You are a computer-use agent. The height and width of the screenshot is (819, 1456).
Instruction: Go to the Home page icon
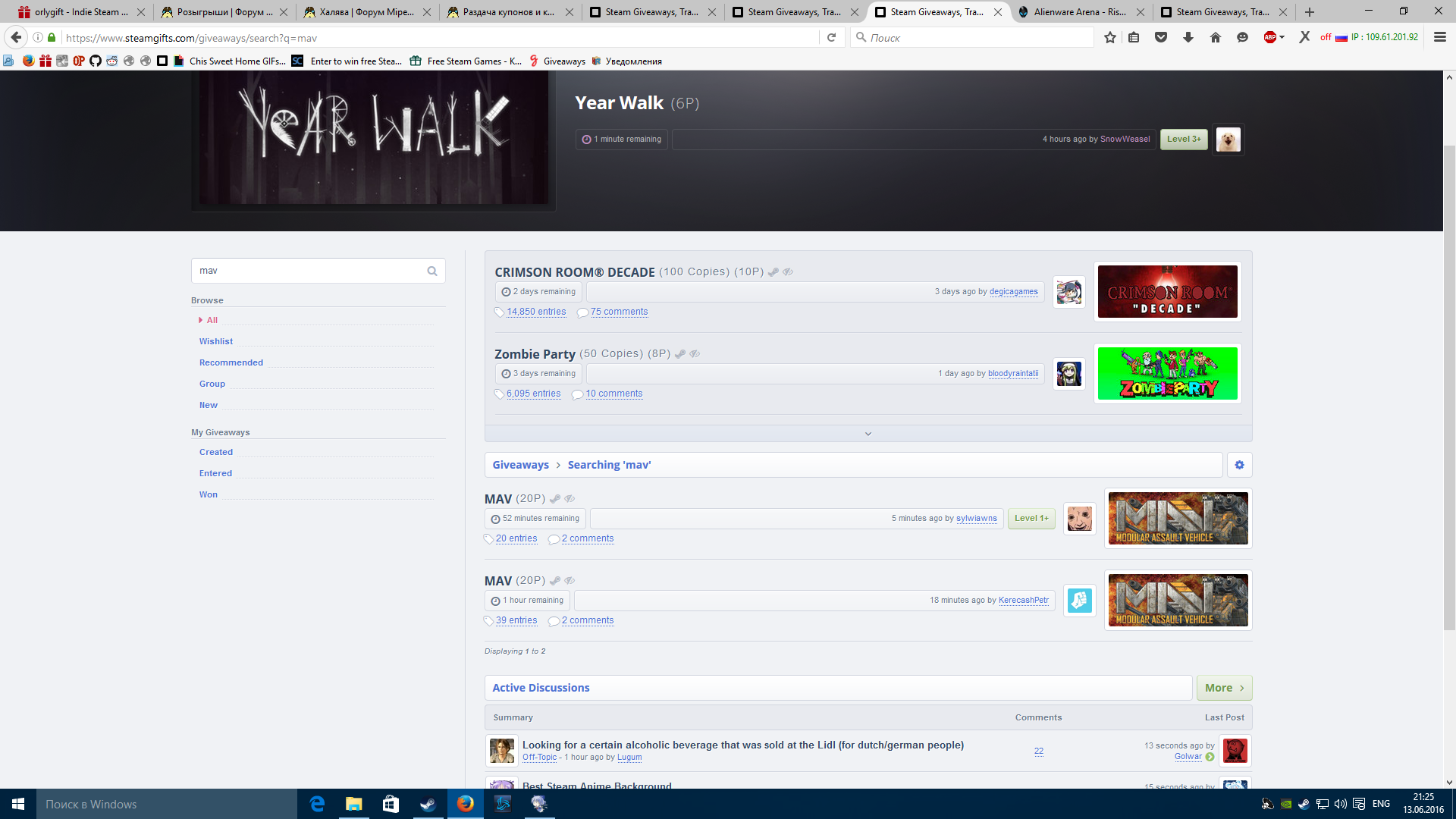pos(1216,37)
